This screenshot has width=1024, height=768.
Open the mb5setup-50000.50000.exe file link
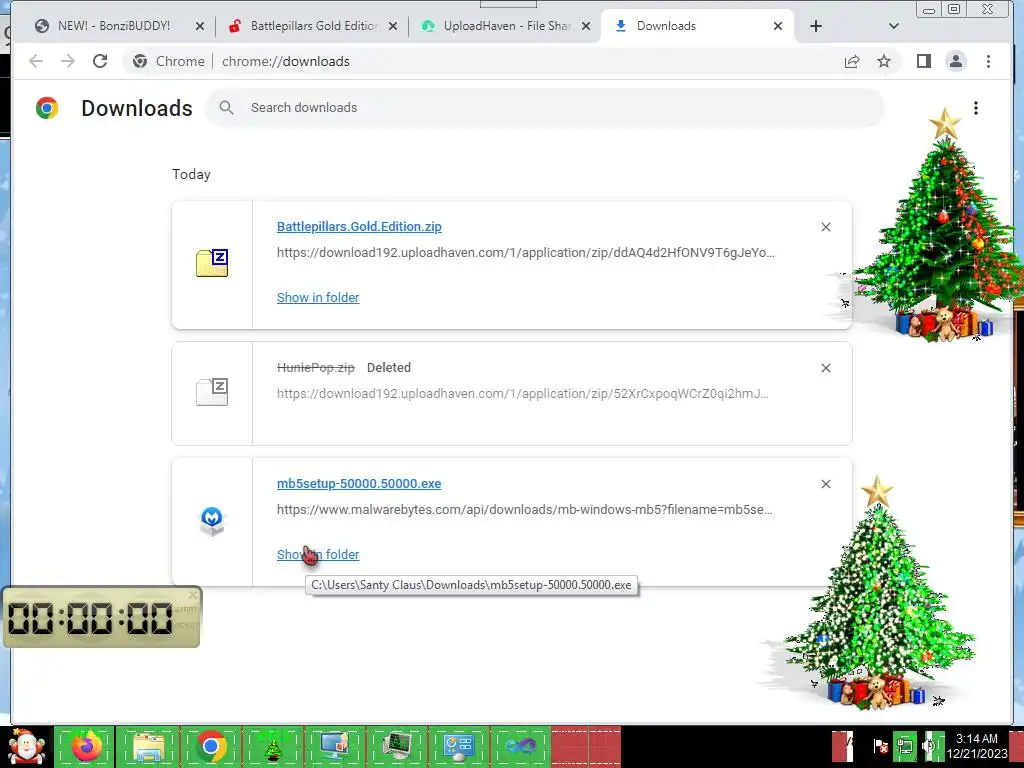coord(359,484)
